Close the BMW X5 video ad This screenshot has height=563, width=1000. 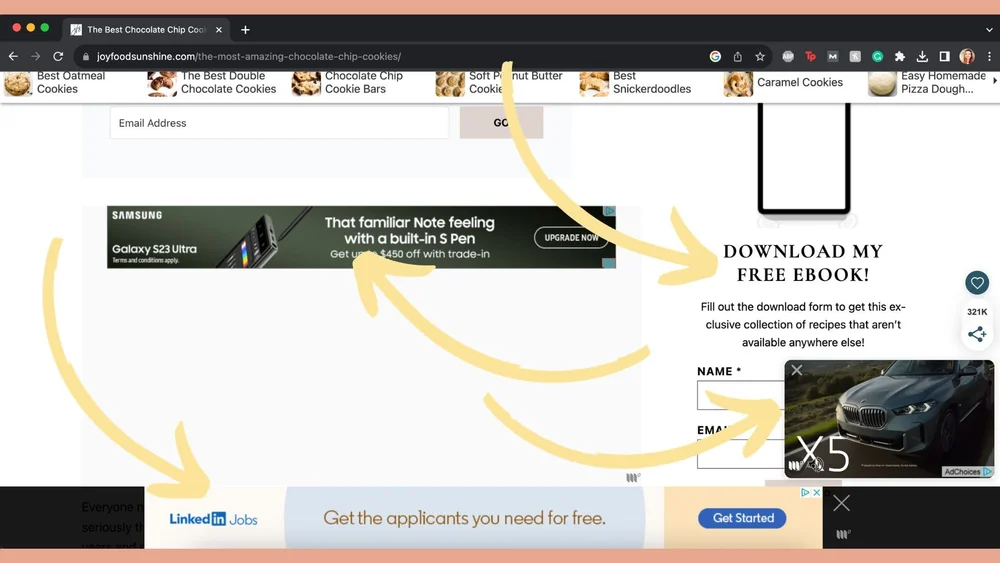(797, 370)
